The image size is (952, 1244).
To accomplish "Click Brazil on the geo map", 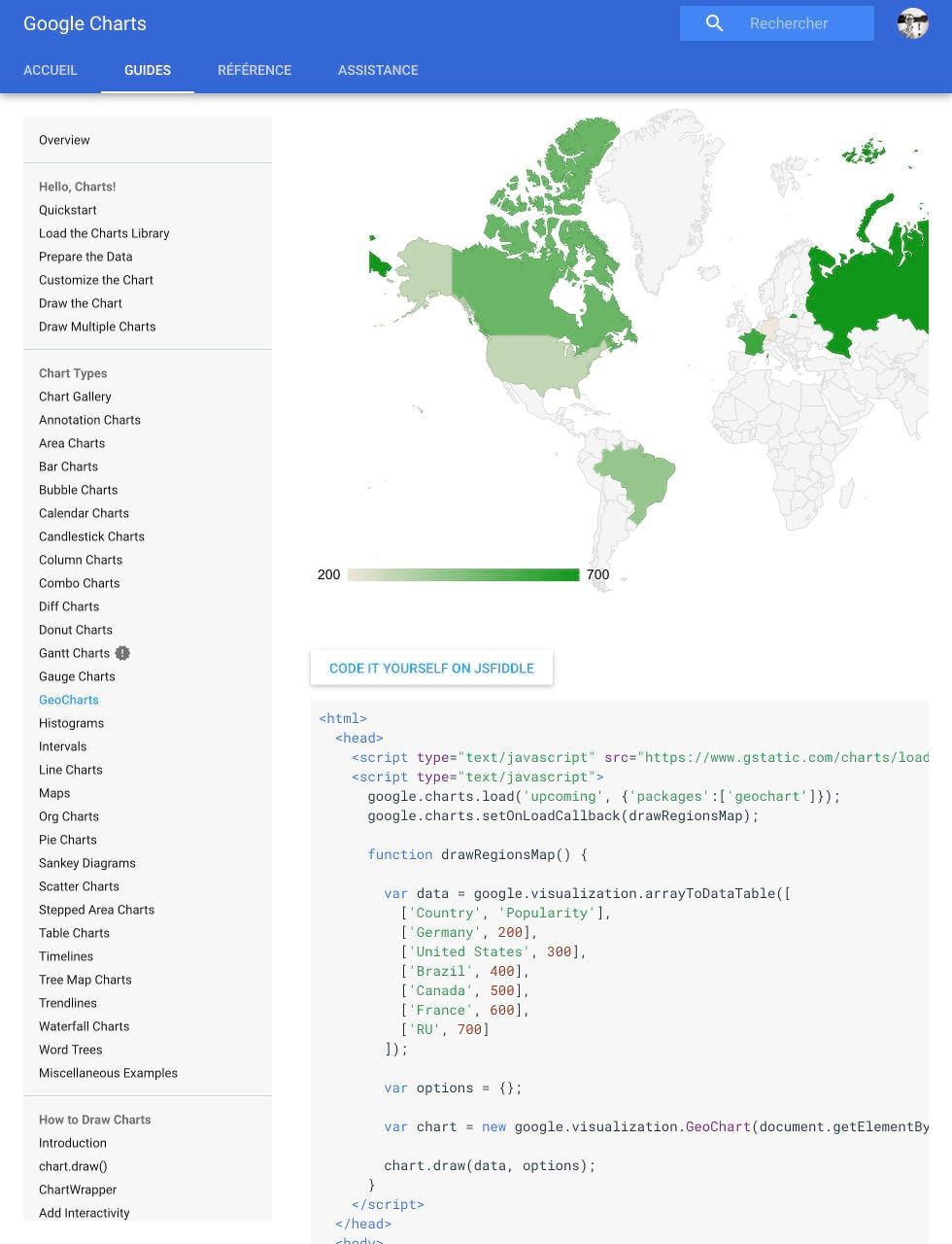I will tap(636, 476).
